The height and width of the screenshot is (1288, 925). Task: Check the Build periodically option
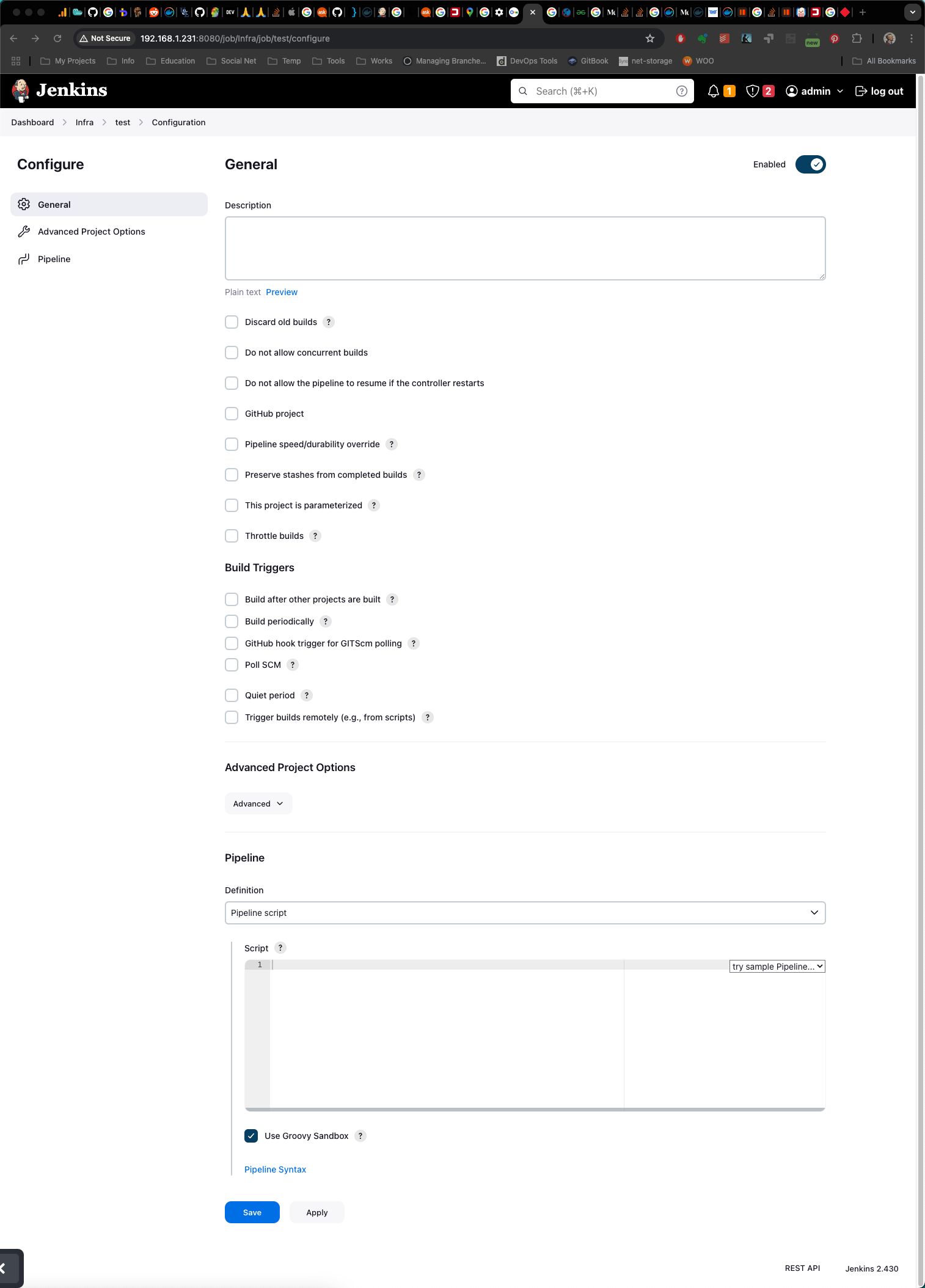coord(232,621)
